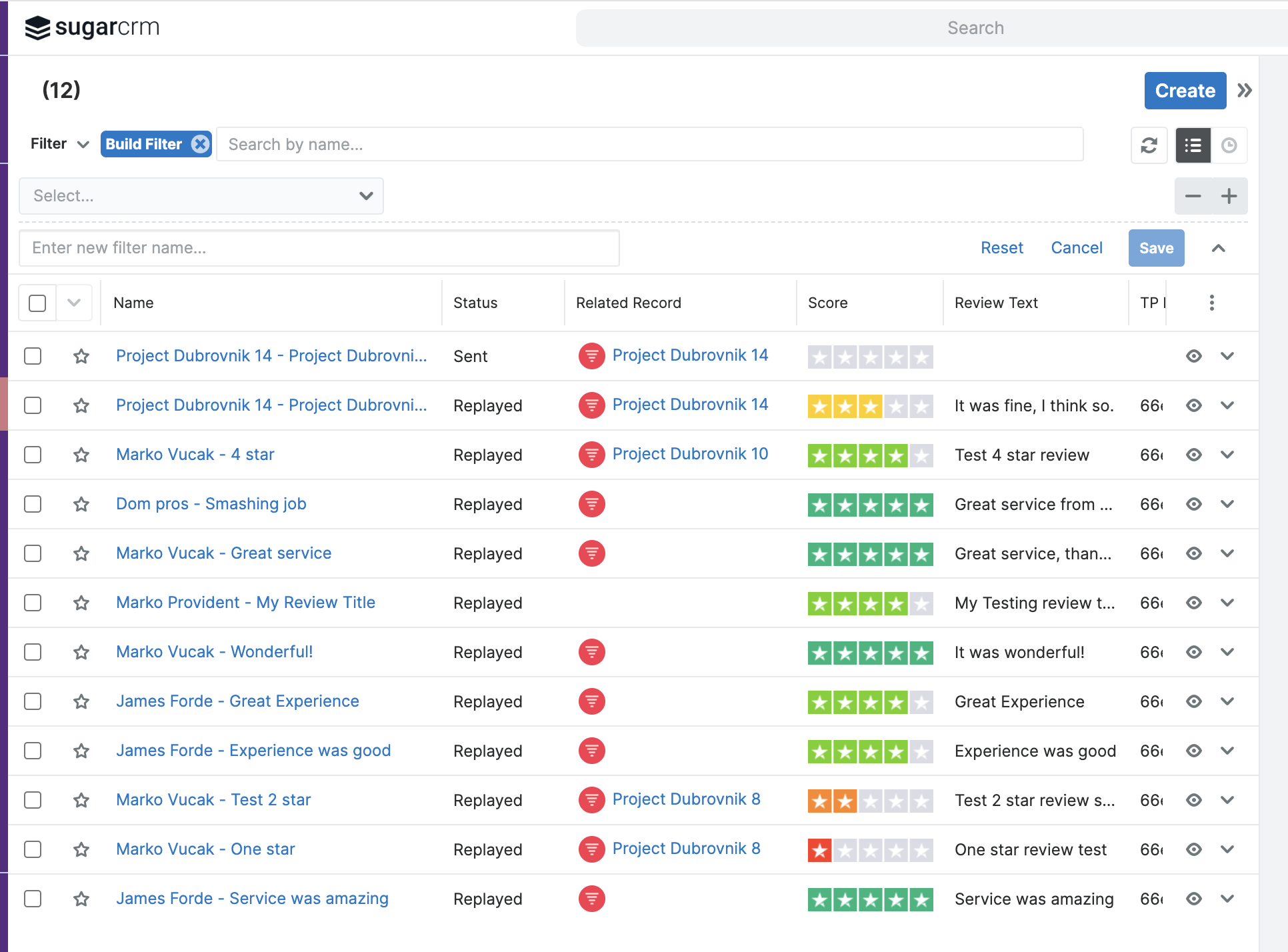Click red related icon in Smashing job row

coord(591,504)
